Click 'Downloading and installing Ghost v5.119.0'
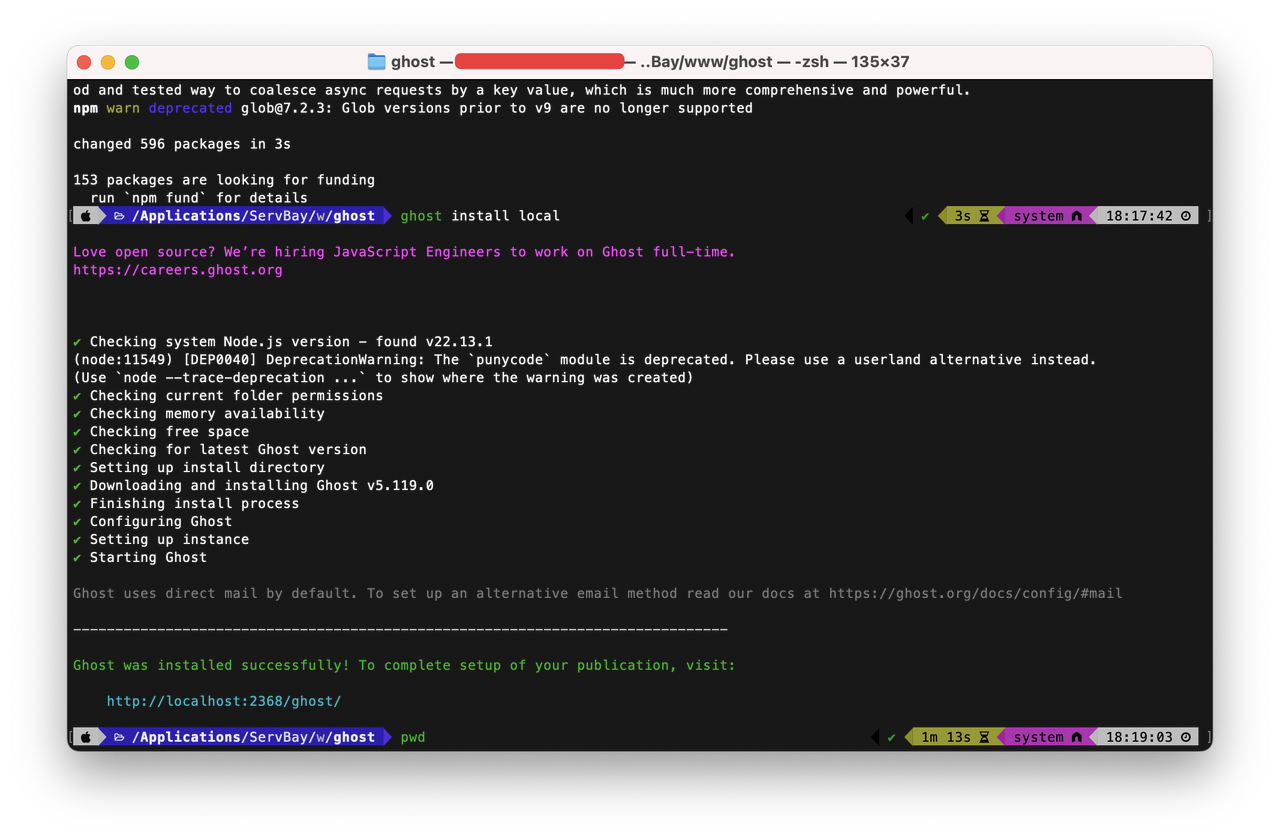 pos(262,486)
